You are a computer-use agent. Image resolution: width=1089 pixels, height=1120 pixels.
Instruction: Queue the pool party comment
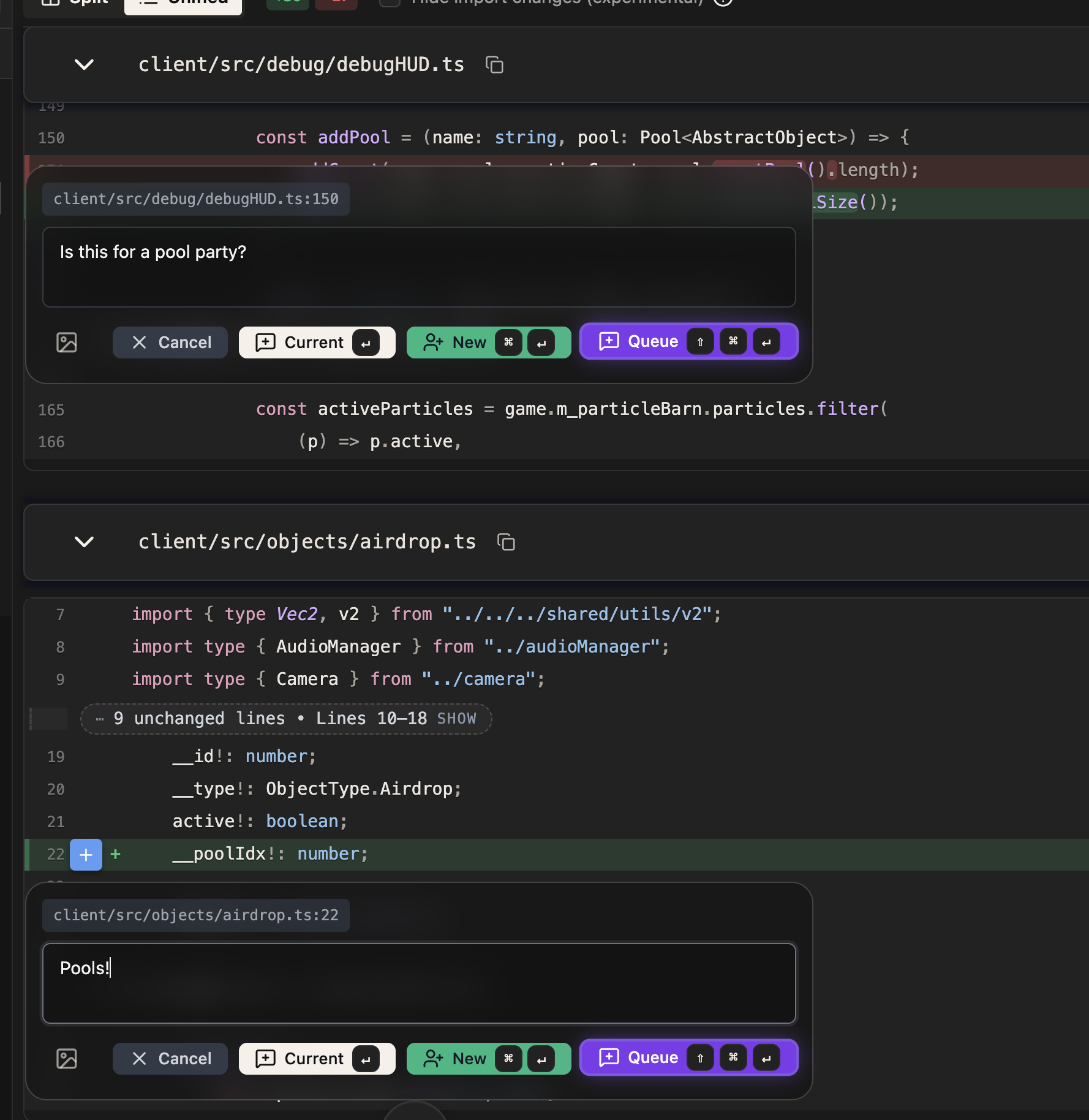[x=689, y=341]
